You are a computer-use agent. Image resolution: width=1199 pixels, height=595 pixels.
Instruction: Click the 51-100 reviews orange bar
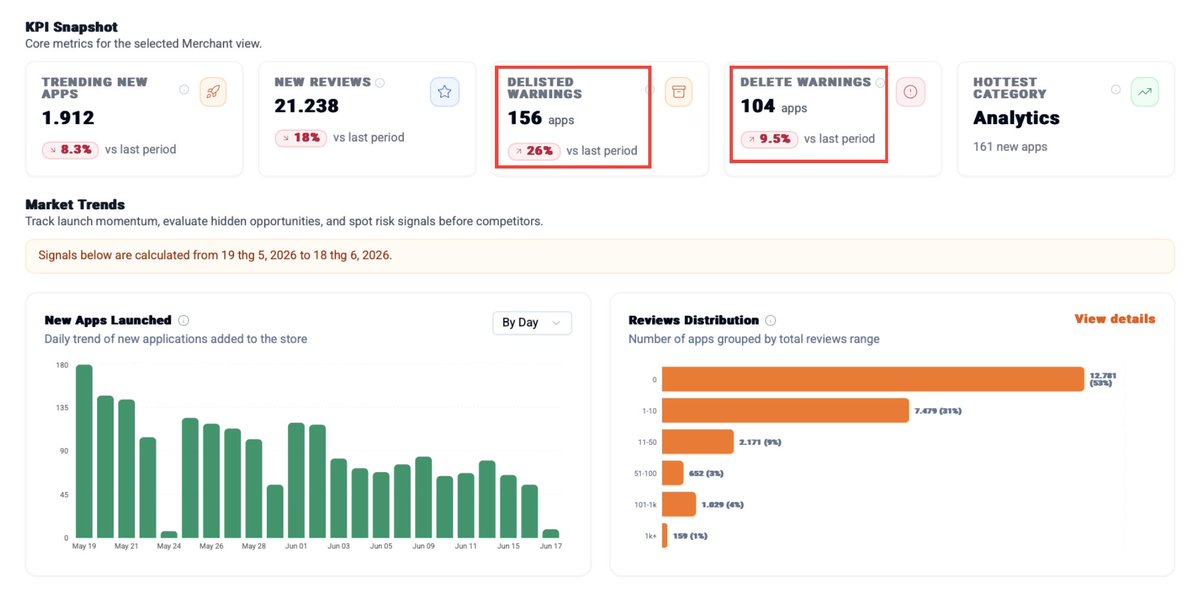tap(673, 473)
